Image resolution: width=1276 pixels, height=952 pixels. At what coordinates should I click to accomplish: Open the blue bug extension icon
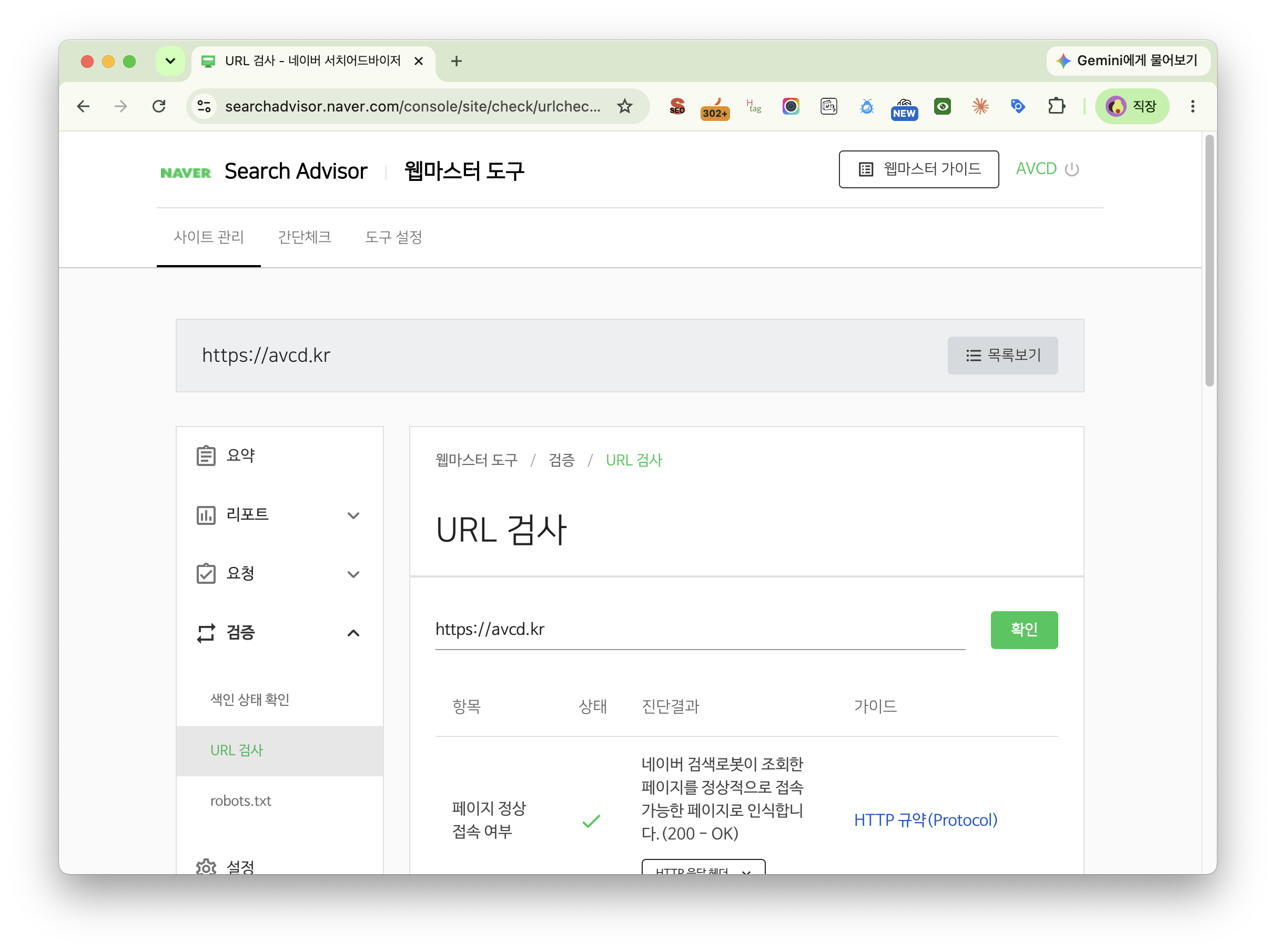pos(866,106)
